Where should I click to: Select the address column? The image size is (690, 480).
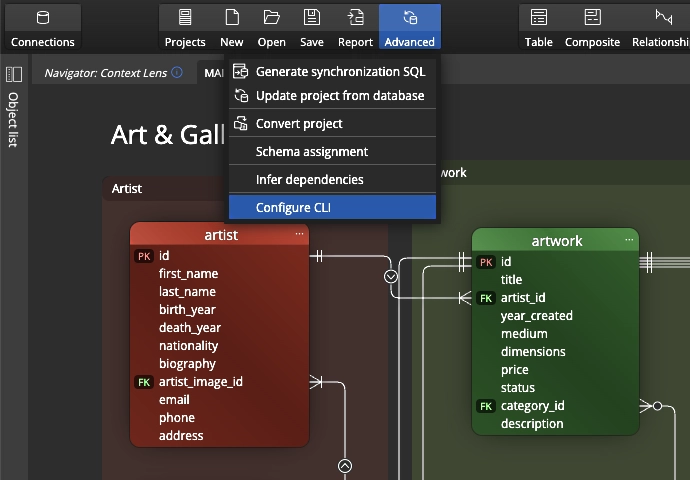181,436
